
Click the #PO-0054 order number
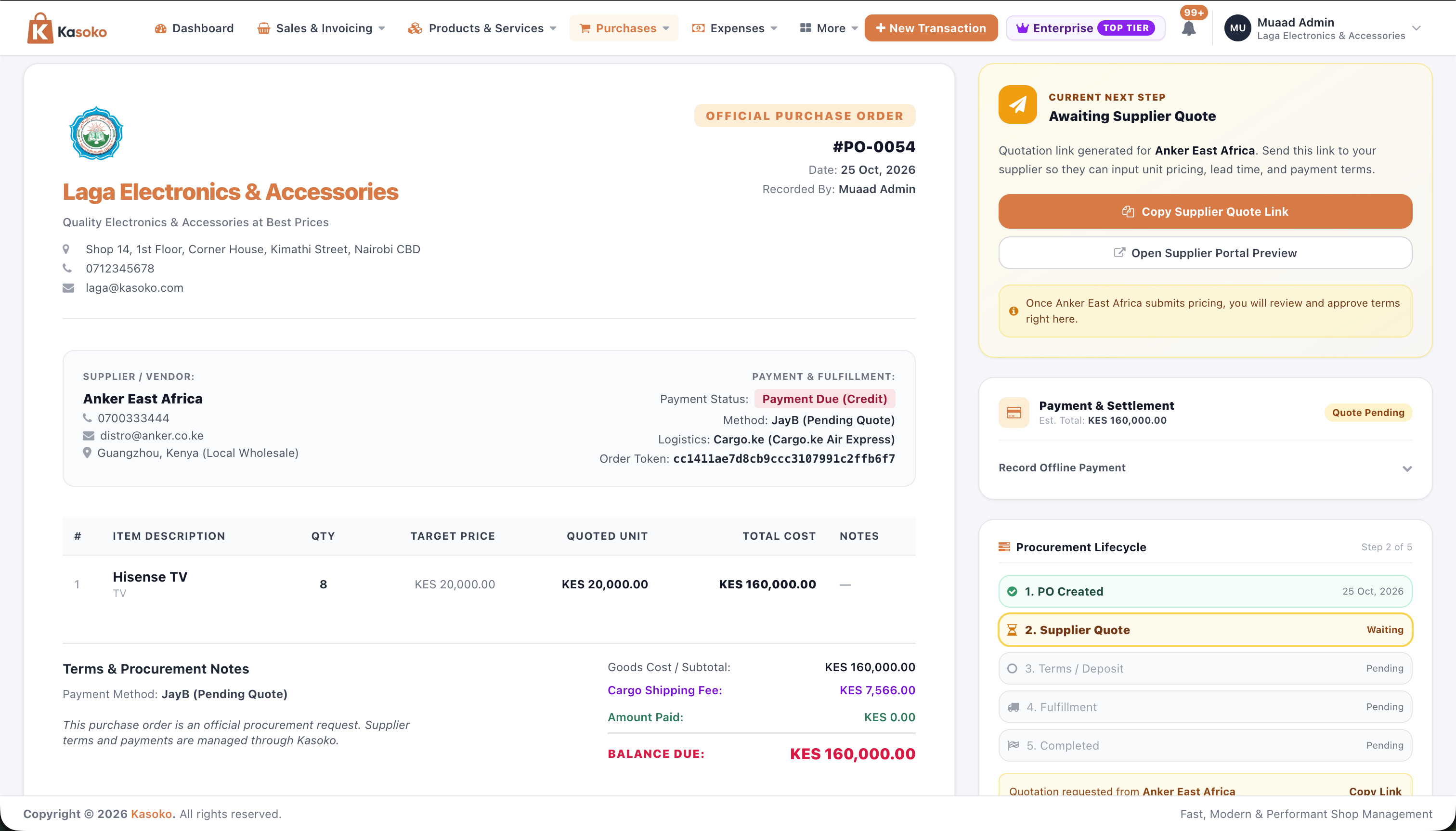pyautogui.click(x=874, y=147)
